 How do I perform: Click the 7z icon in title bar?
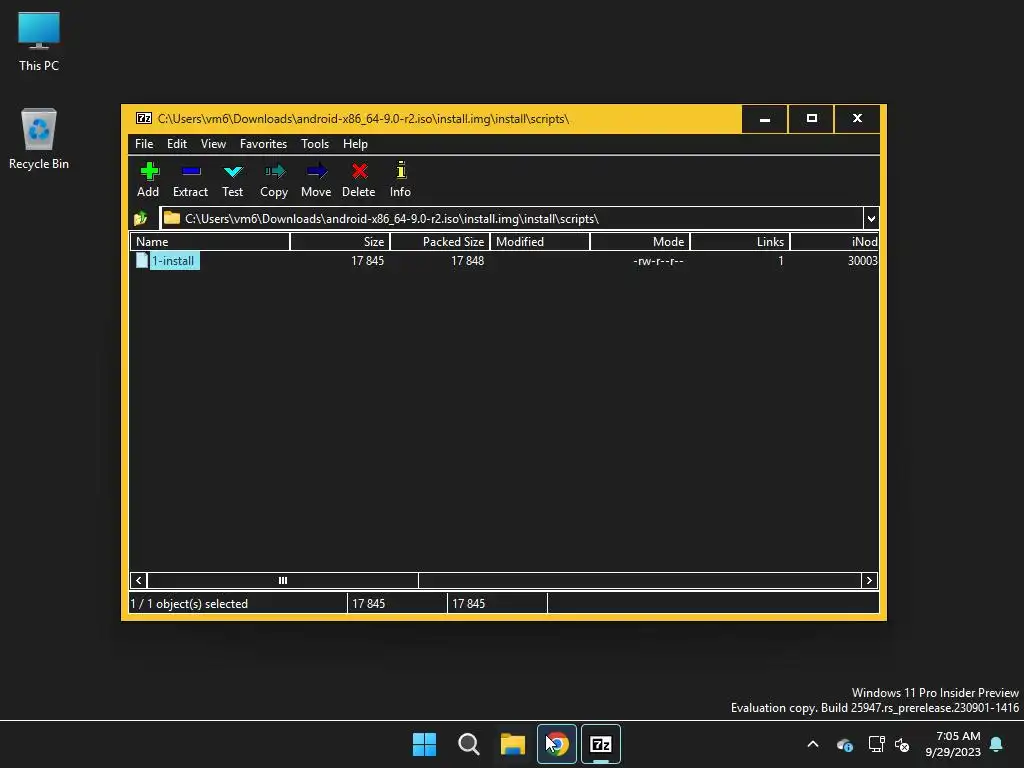point(144,118)
